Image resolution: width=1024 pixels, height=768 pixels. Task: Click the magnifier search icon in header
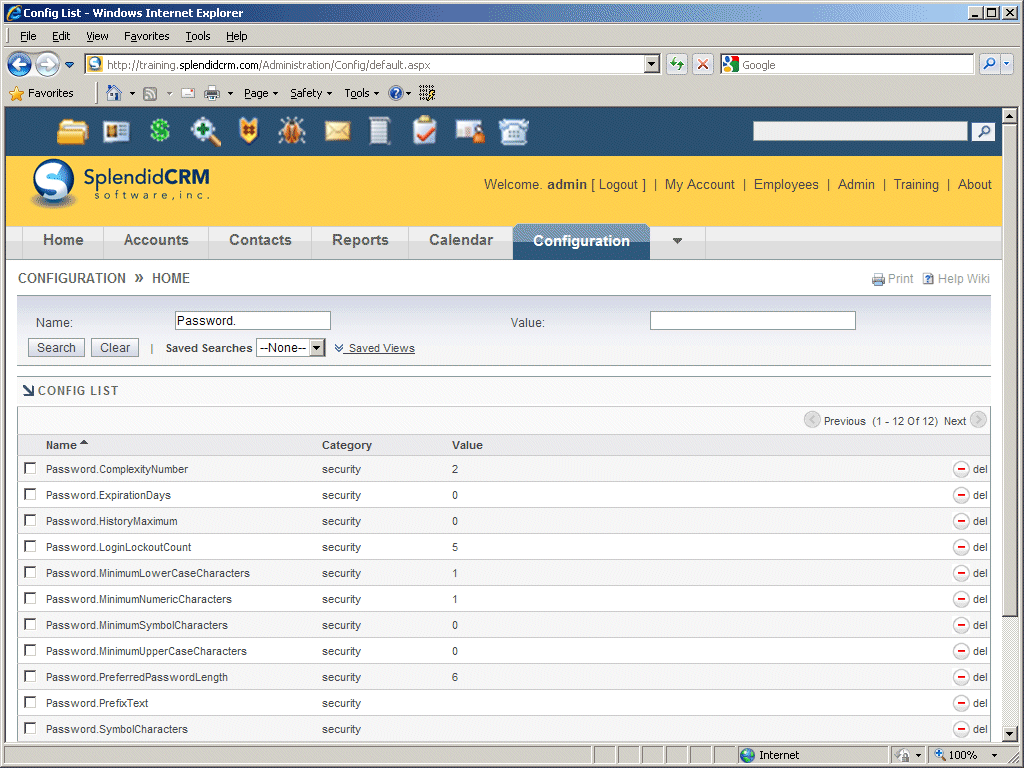coord(983,132)
